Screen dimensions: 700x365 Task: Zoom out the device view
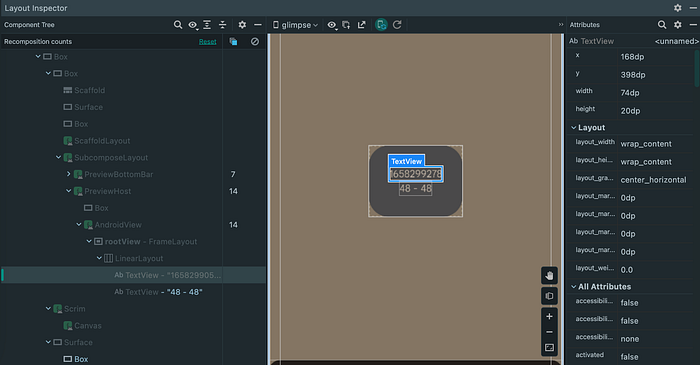[550, 332]
